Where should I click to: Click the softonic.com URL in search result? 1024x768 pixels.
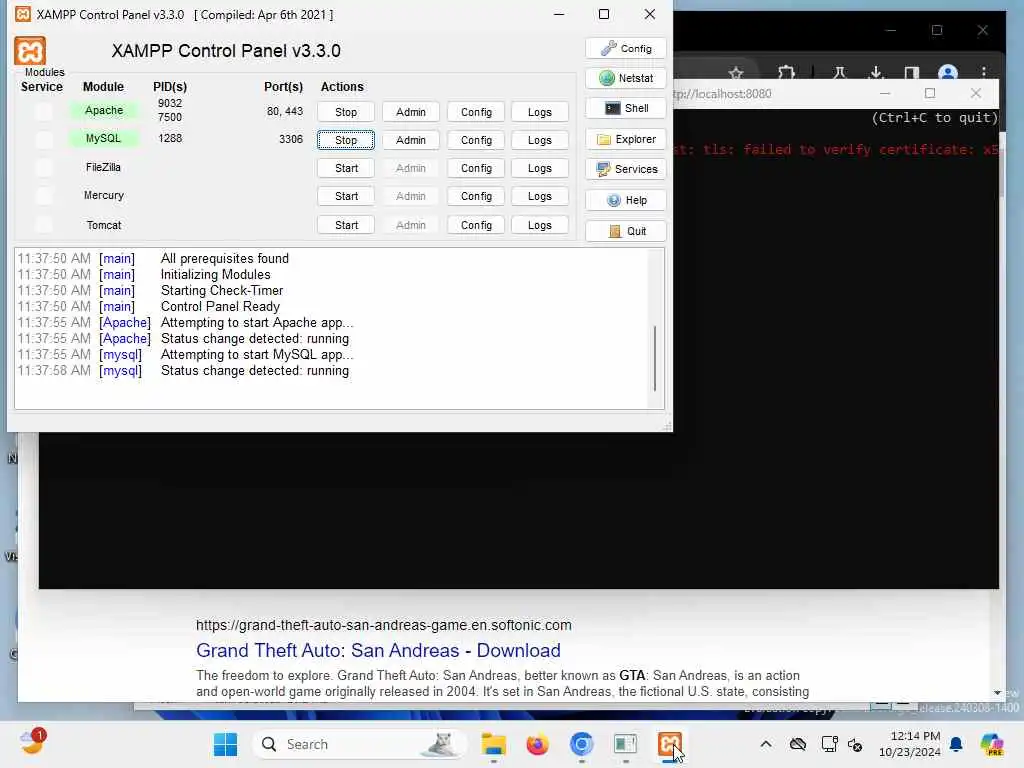click(383, 625)
